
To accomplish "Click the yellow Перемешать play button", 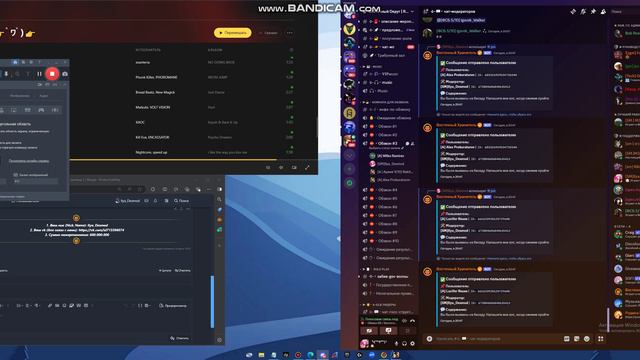I will tap(233, 33).
